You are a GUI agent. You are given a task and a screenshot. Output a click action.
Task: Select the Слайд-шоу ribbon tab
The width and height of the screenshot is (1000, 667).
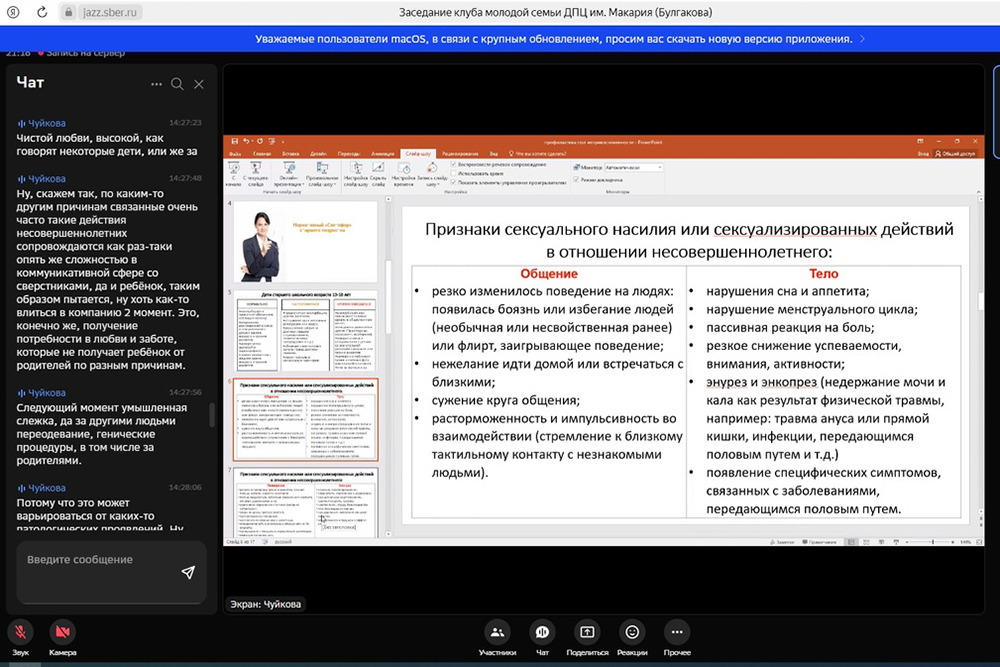pyautogui.click(x=418, y=153)
